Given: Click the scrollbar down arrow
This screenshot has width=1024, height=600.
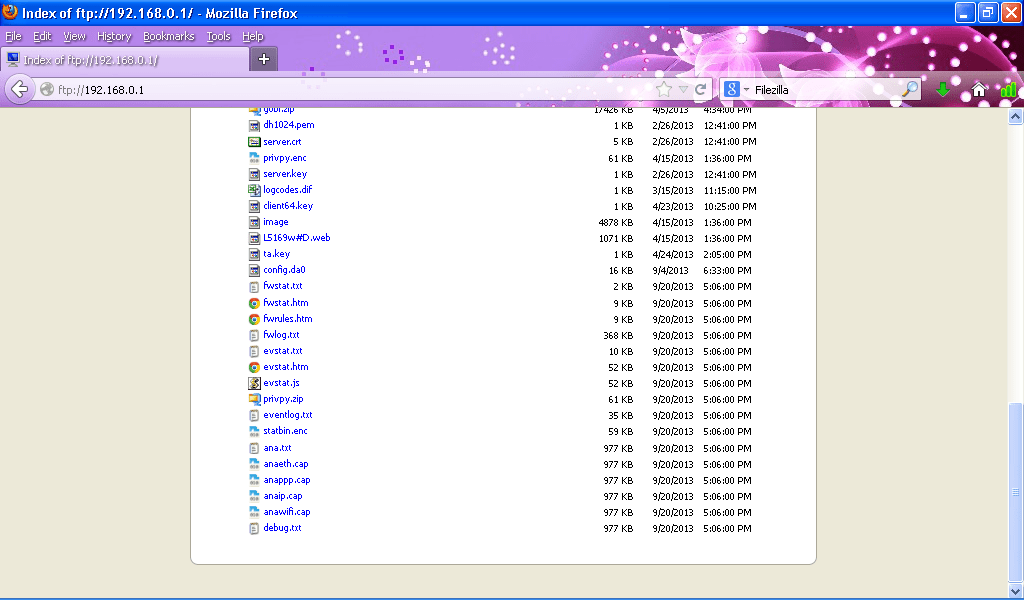Looking at the screenshot, I should (1016, 589).
